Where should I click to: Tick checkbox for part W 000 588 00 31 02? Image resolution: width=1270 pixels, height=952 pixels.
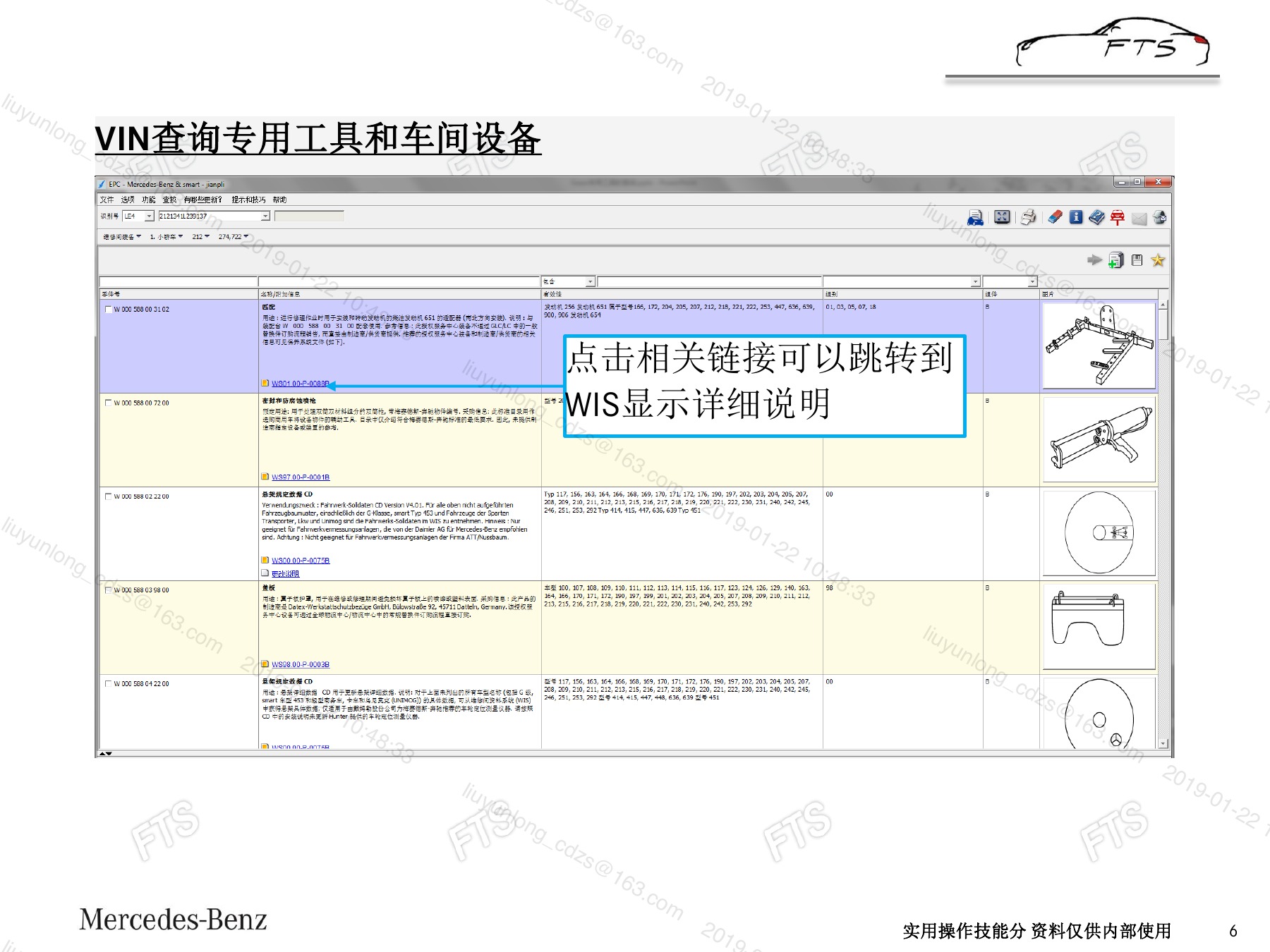click(x=108, y=309)
